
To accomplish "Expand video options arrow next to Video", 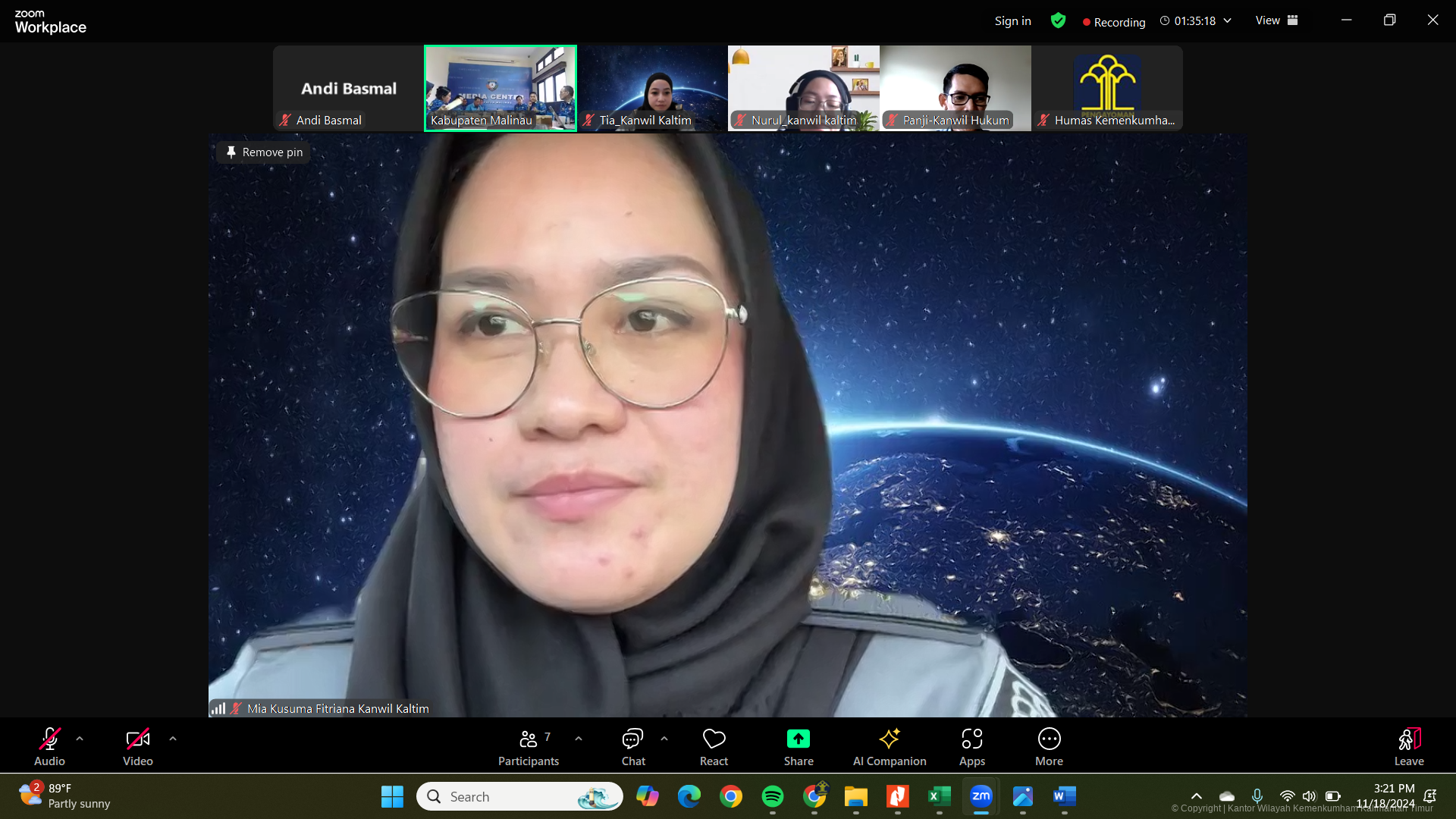I will coord(173,739).
